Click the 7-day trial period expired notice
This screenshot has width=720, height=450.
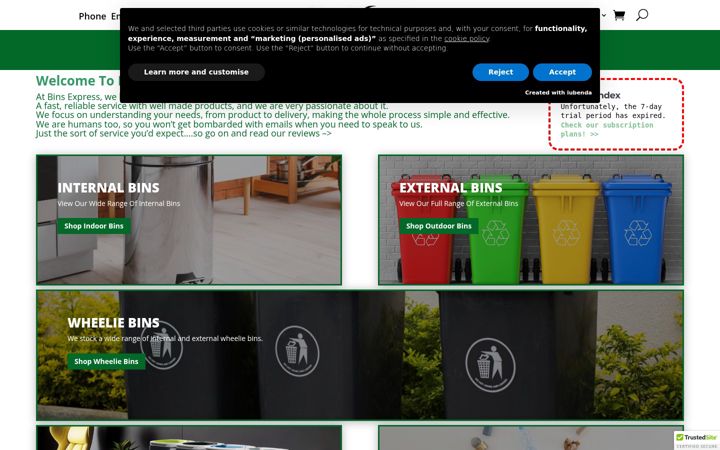coord(613,111)
